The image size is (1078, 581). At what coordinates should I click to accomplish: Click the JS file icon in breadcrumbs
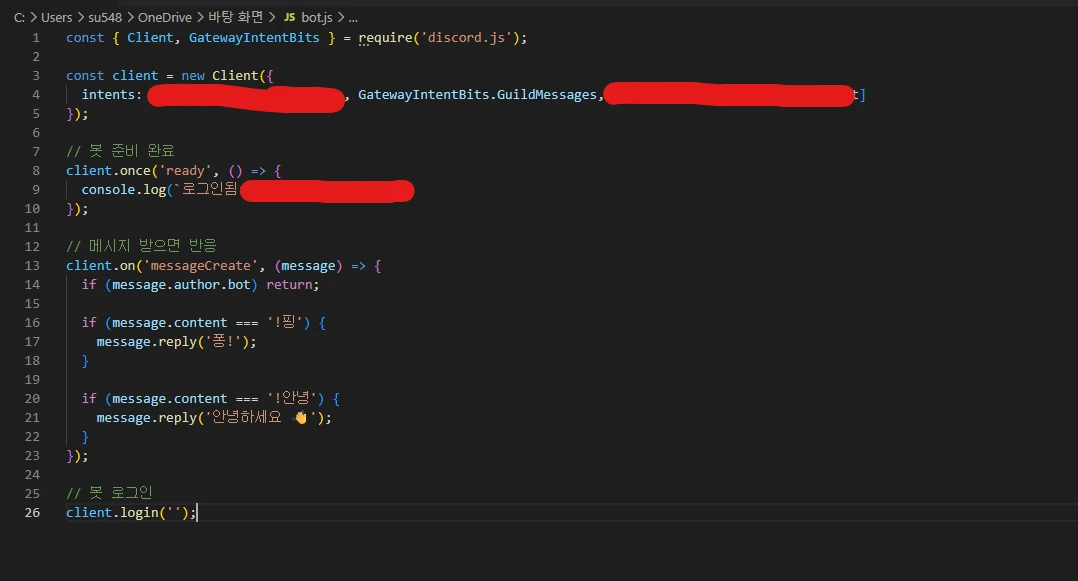(x=289, y=17)
